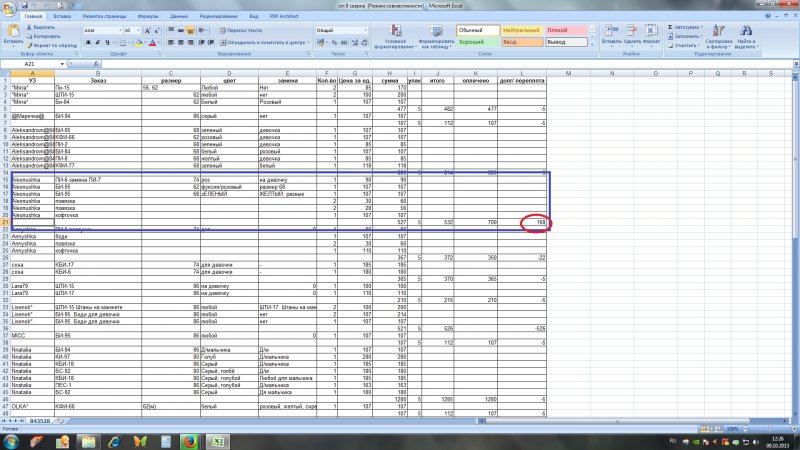Image resolution: width=800 pixels, height=450 pixels.
Task: Apply red font color letter A
Action: tap(152, 43)
